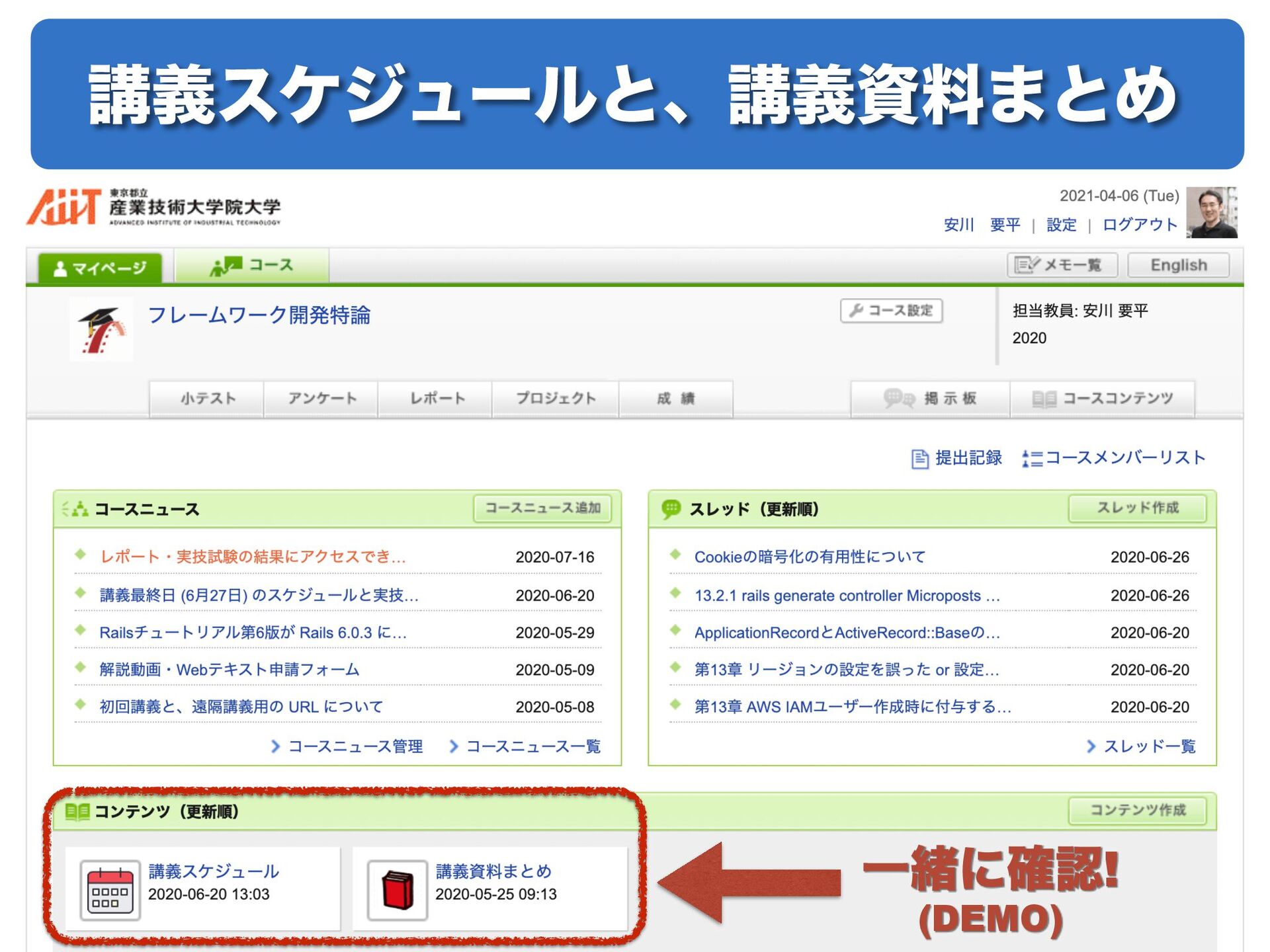The width and height of the screenshot is (1270, 952).
Task: Click the graduation cap course icon
Action: [x=101, y=329]
